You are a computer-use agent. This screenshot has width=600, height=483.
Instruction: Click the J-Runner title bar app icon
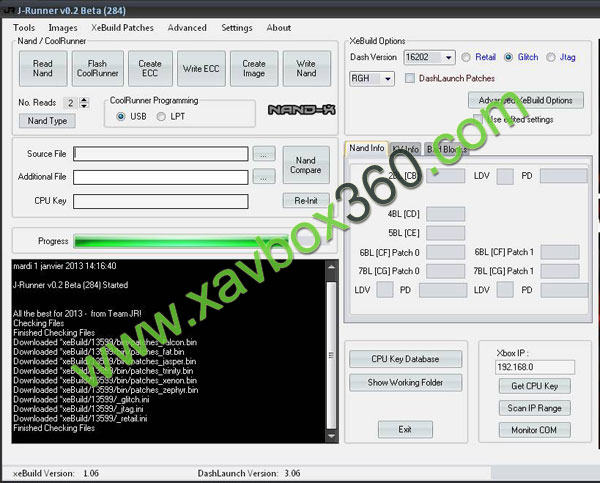[8, 10]
